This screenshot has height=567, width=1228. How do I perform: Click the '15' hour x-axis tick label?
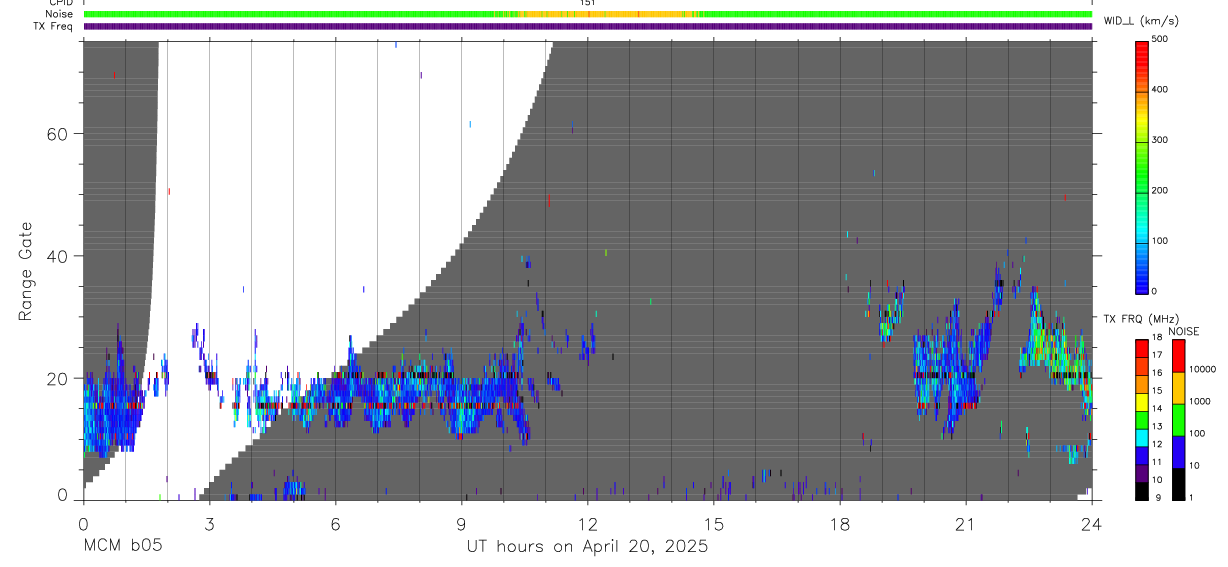[713, 523]
